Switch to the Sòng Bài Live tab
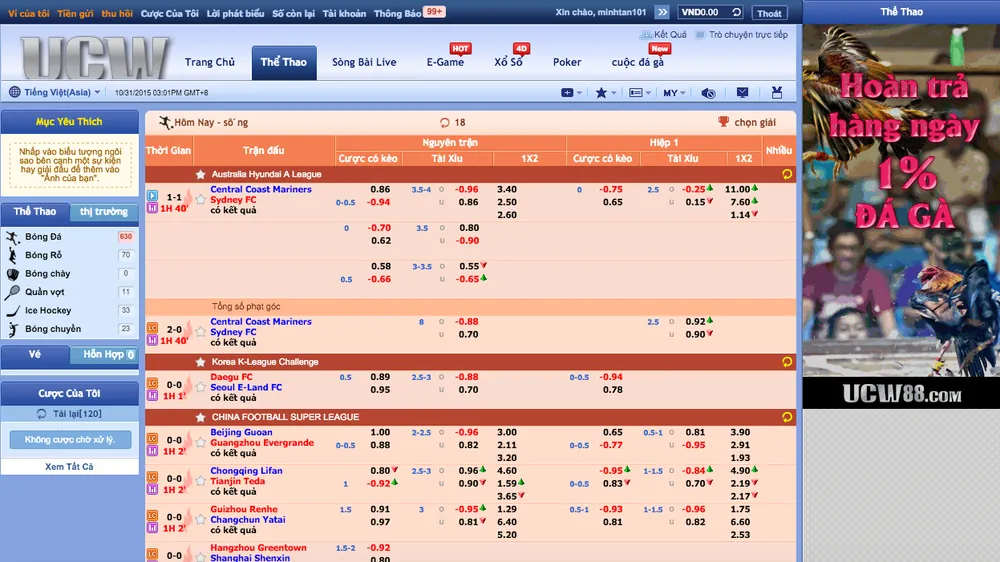The width and height of the screenshot is (1000, 562). 364,62
